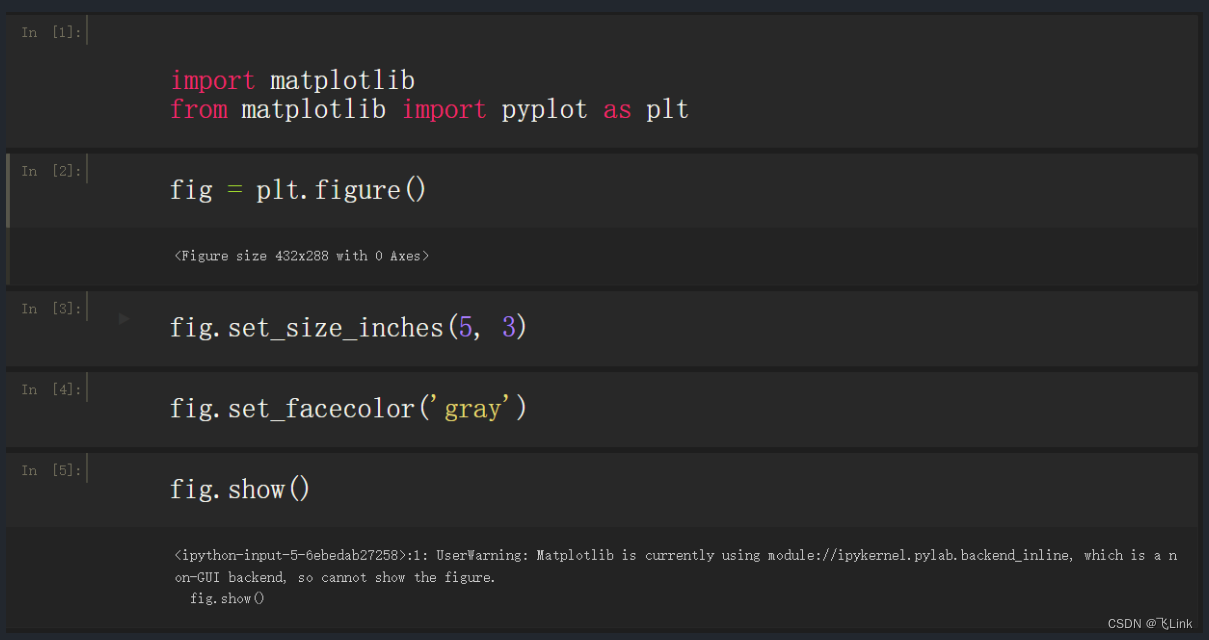
Task: Place cursor in the 'import matplotlib' line
Action: (292, 80)
